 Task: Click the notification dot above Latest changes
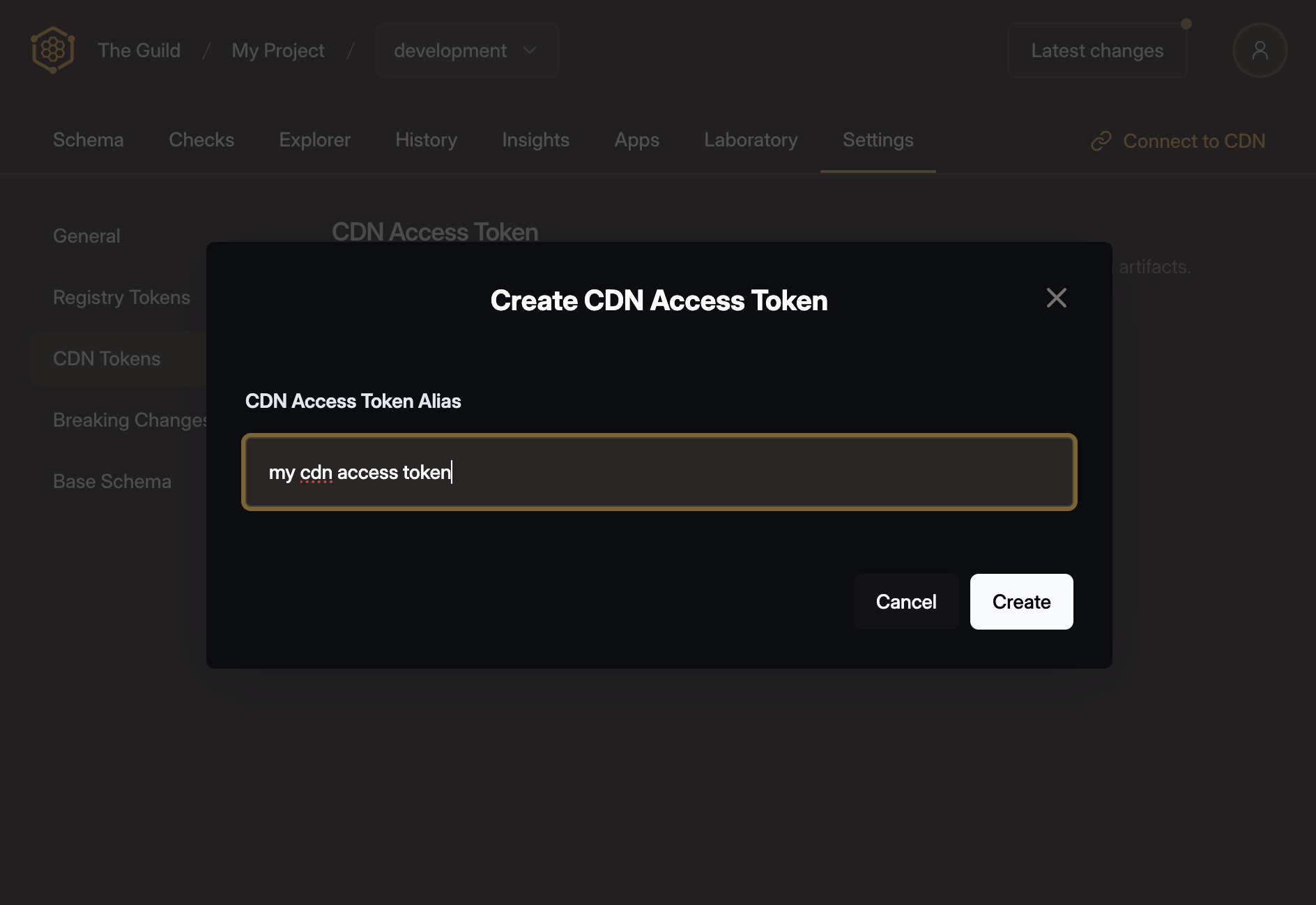click(x=1185, y=23)
